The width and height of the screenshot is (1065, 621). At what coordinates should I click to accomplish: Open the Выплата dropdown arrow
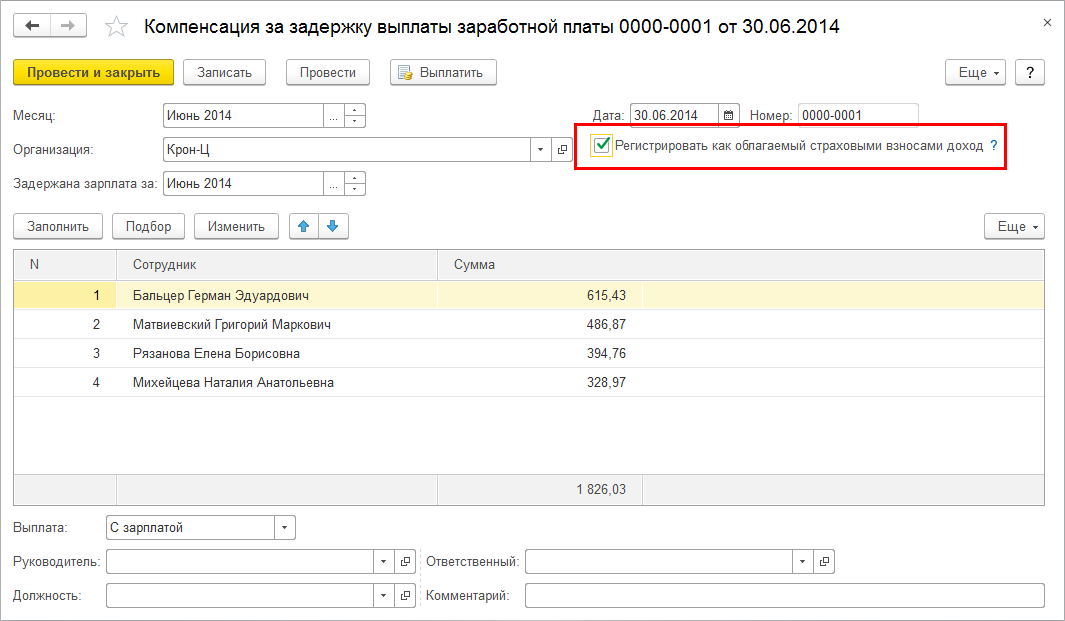285,528
